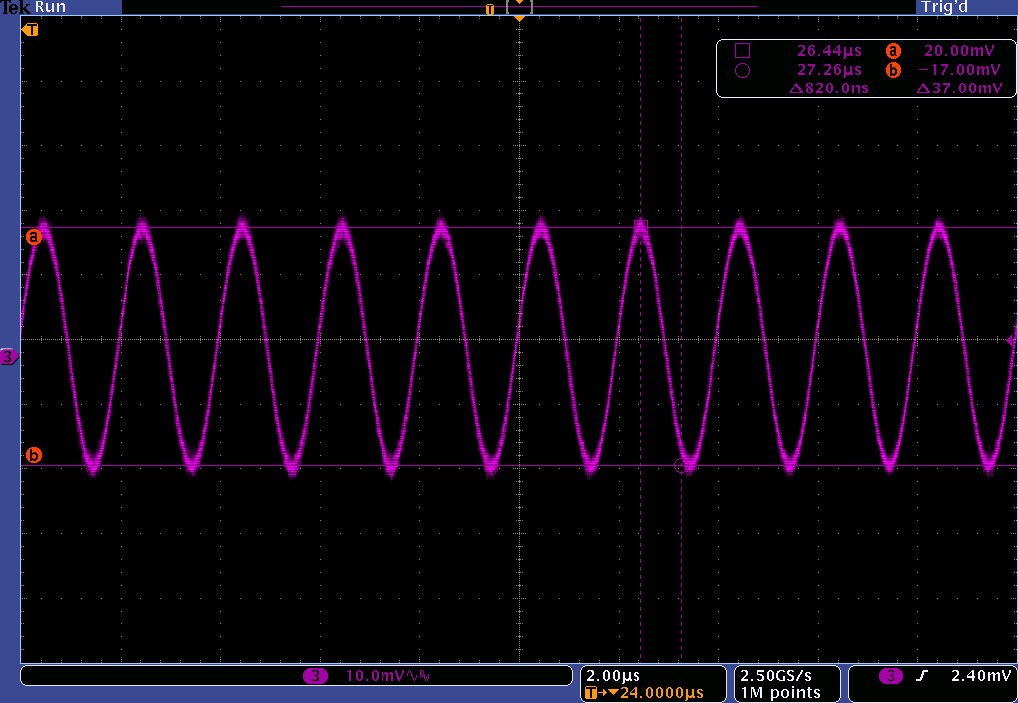This screenshot has width=1018, height=703.
Task: Click the 2.40mV trigger level readout
Action: tap(980, 677)
